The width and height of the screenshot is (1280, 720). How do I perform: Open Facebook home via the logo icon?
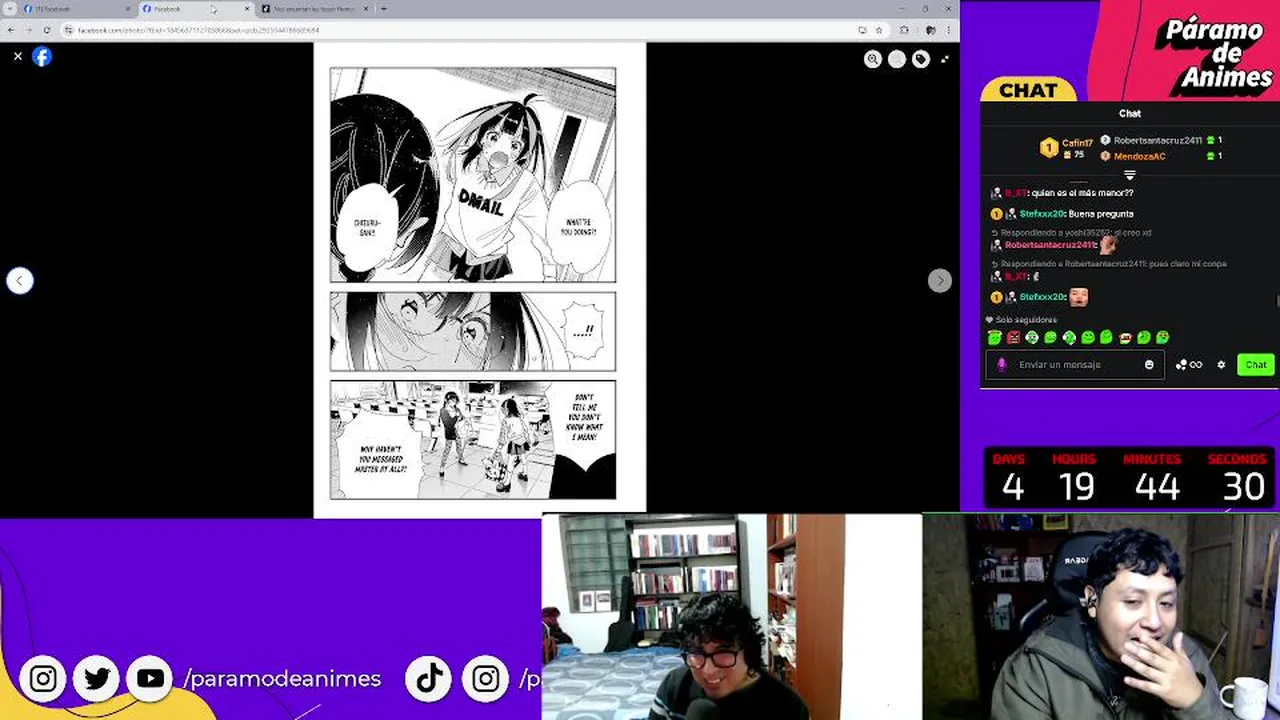click(x=42, y=57)
